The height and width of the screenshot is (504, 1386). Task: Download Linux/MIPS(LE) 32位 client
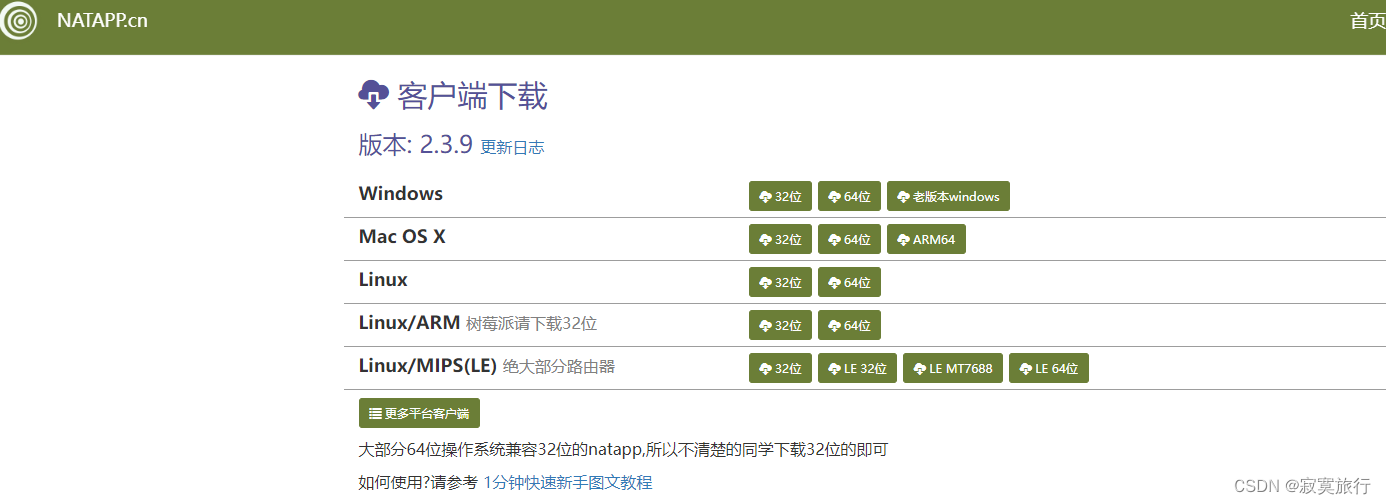[x=780, y=369]
